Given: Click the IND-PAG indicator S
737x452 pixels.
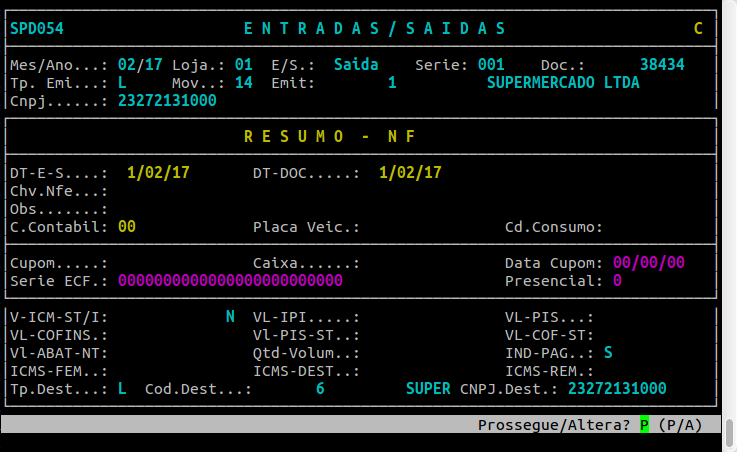Looking at the screenshot, I should pyautogui.click(x=608, y=353).
